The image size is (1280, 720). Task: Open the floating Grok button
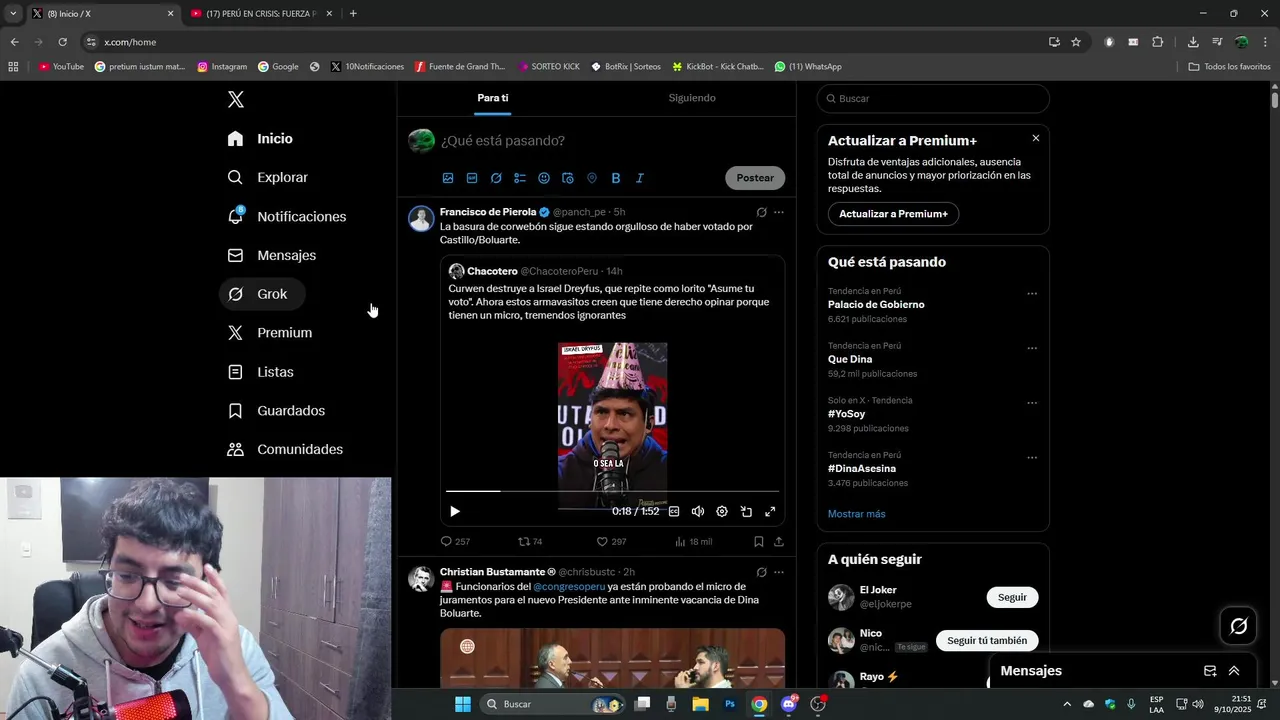click(1238, 626)
